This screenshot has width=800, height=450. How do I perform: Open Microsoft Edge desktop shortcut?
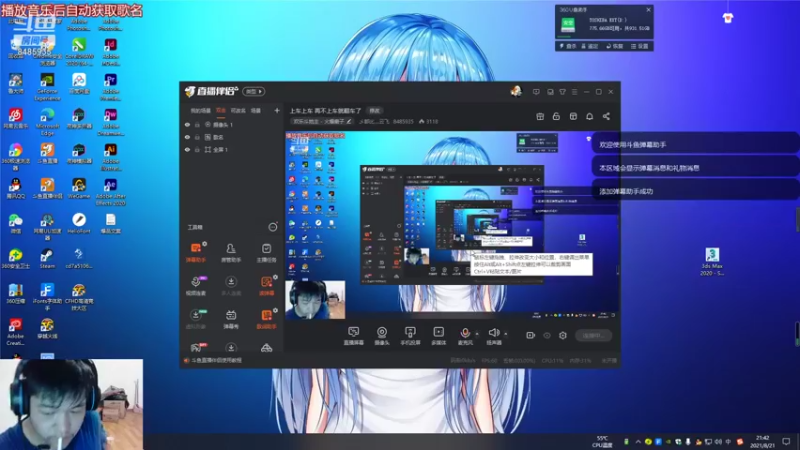47,122
